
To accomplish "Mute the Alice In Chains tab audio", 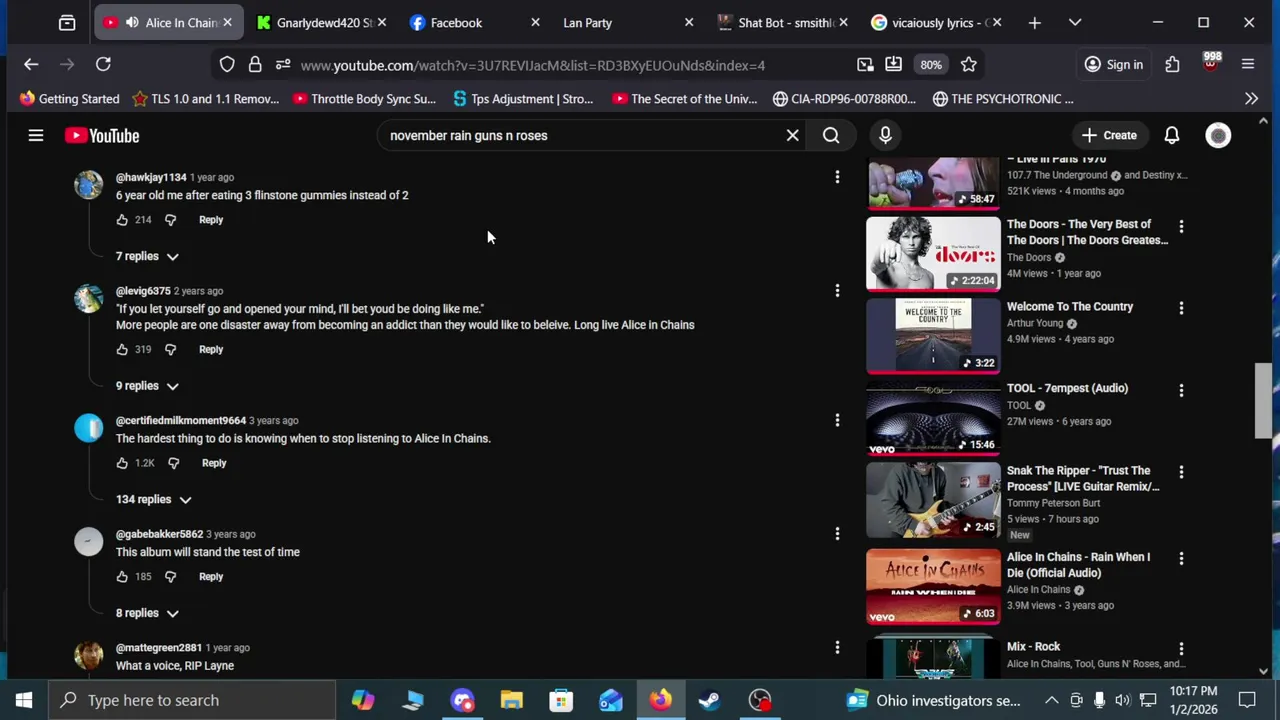I will click(x=132, y=22).
